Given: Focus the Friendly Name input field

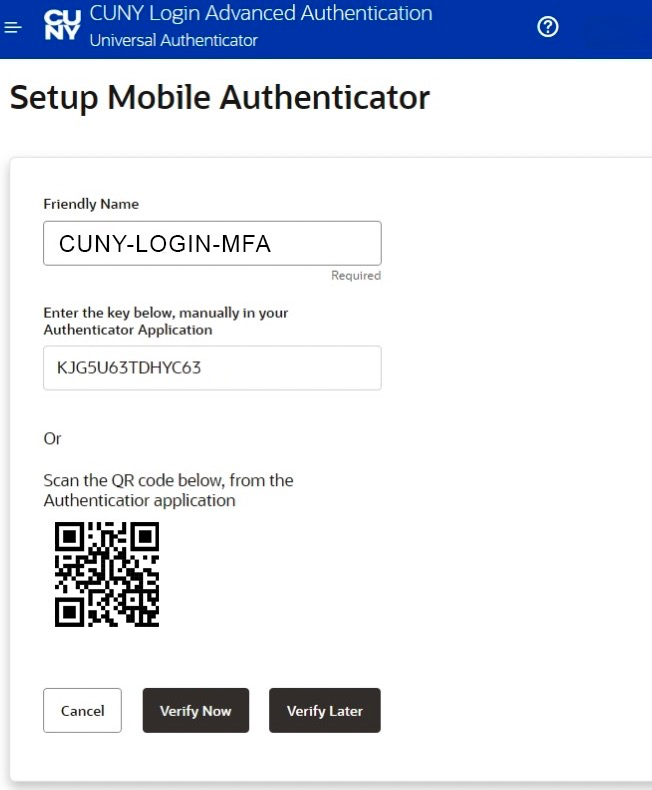Looking at the screenshot, I should tap(212, 243).
